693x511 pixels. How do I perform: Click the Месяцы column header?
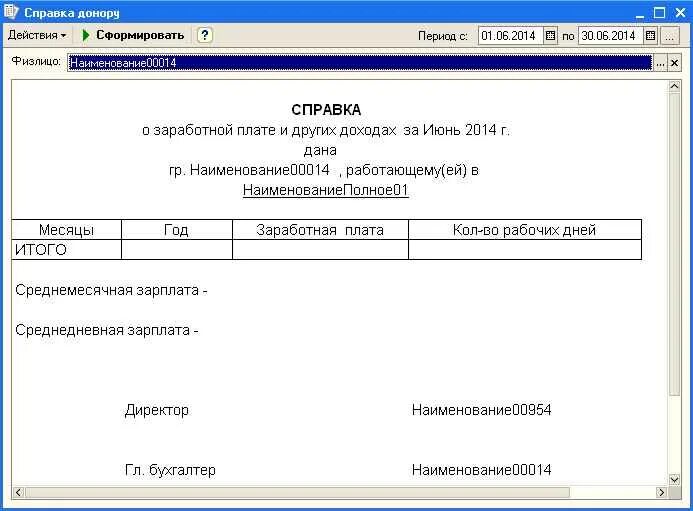coord(66,230)
